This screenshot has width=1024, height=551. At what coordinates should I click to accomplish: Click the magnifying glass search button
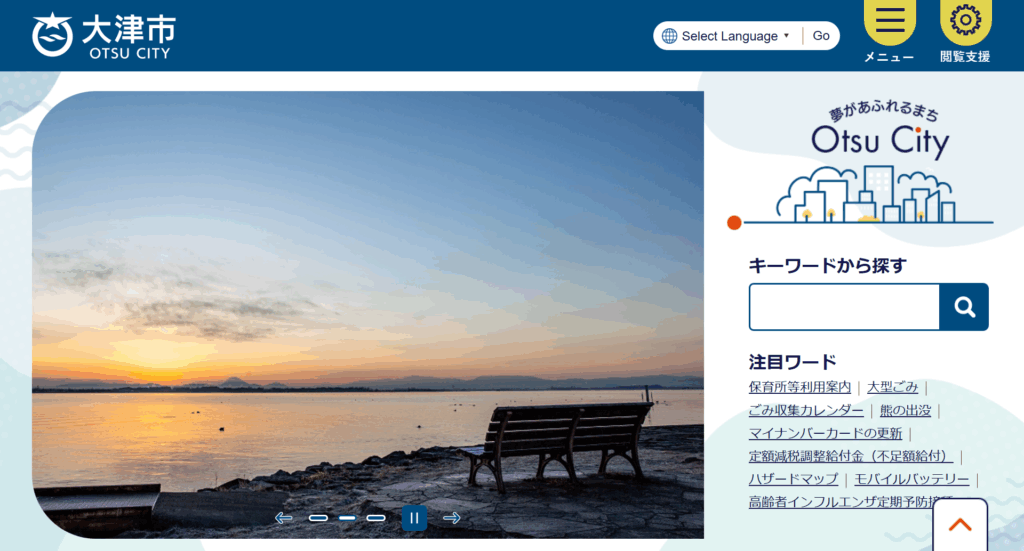pos(964,307)
